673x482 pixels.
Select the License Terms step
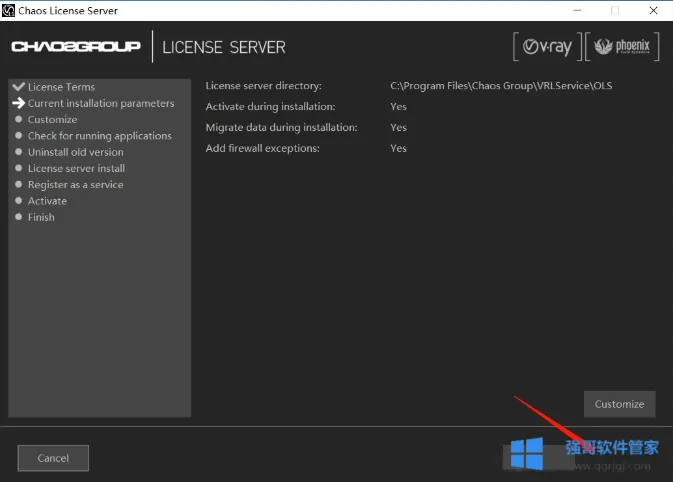[x=61, y=87]
